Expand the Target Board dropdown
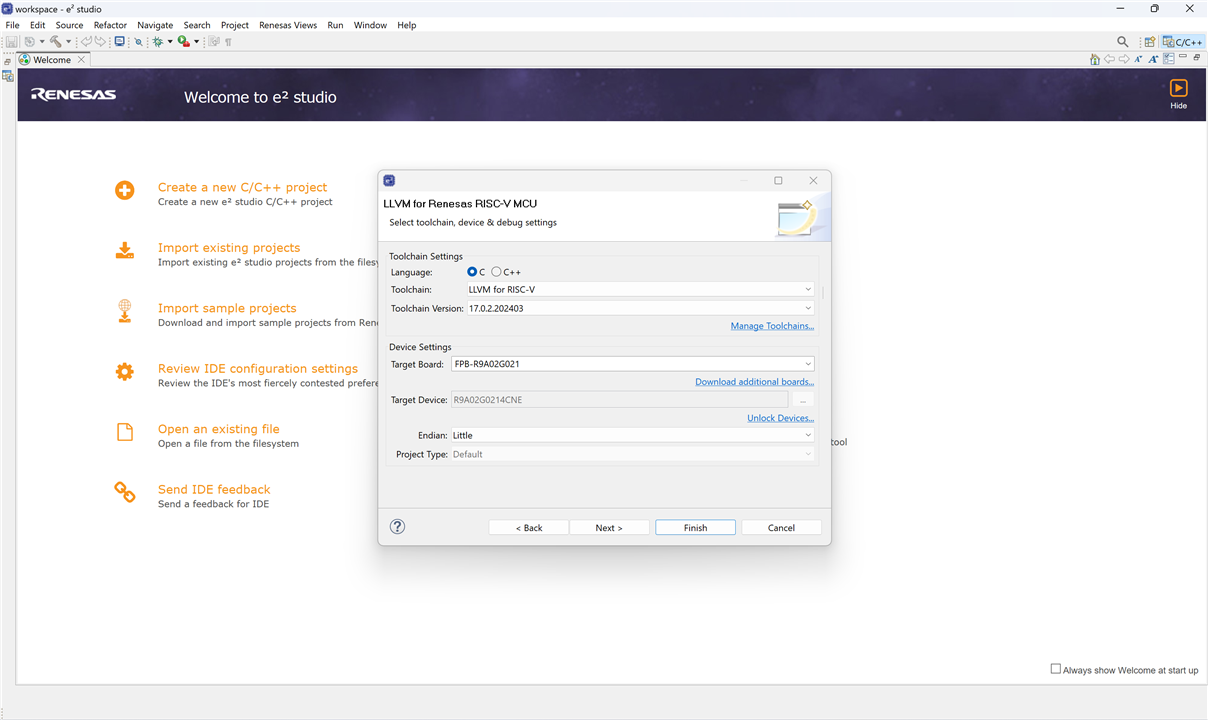 click(x=808, y=364)
